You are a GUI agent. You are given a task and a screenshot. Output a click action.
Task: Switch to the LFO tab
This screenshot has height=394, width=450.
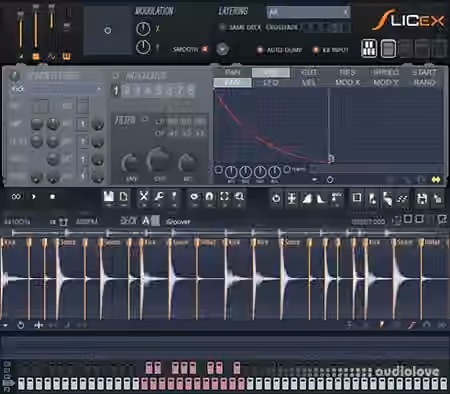(271, 83)
